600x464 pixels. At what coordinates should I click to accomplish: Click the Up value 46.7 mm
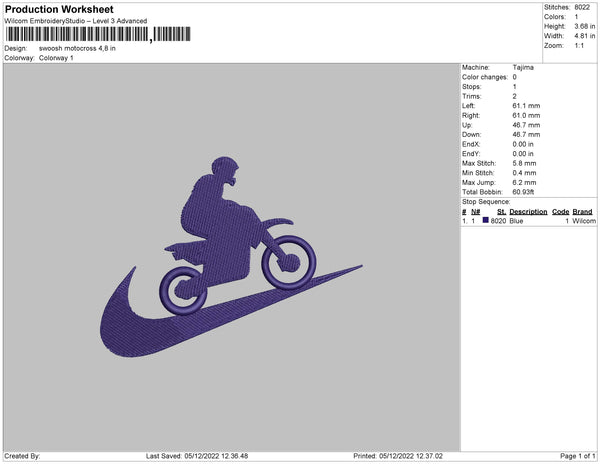[x=526, y=125]
